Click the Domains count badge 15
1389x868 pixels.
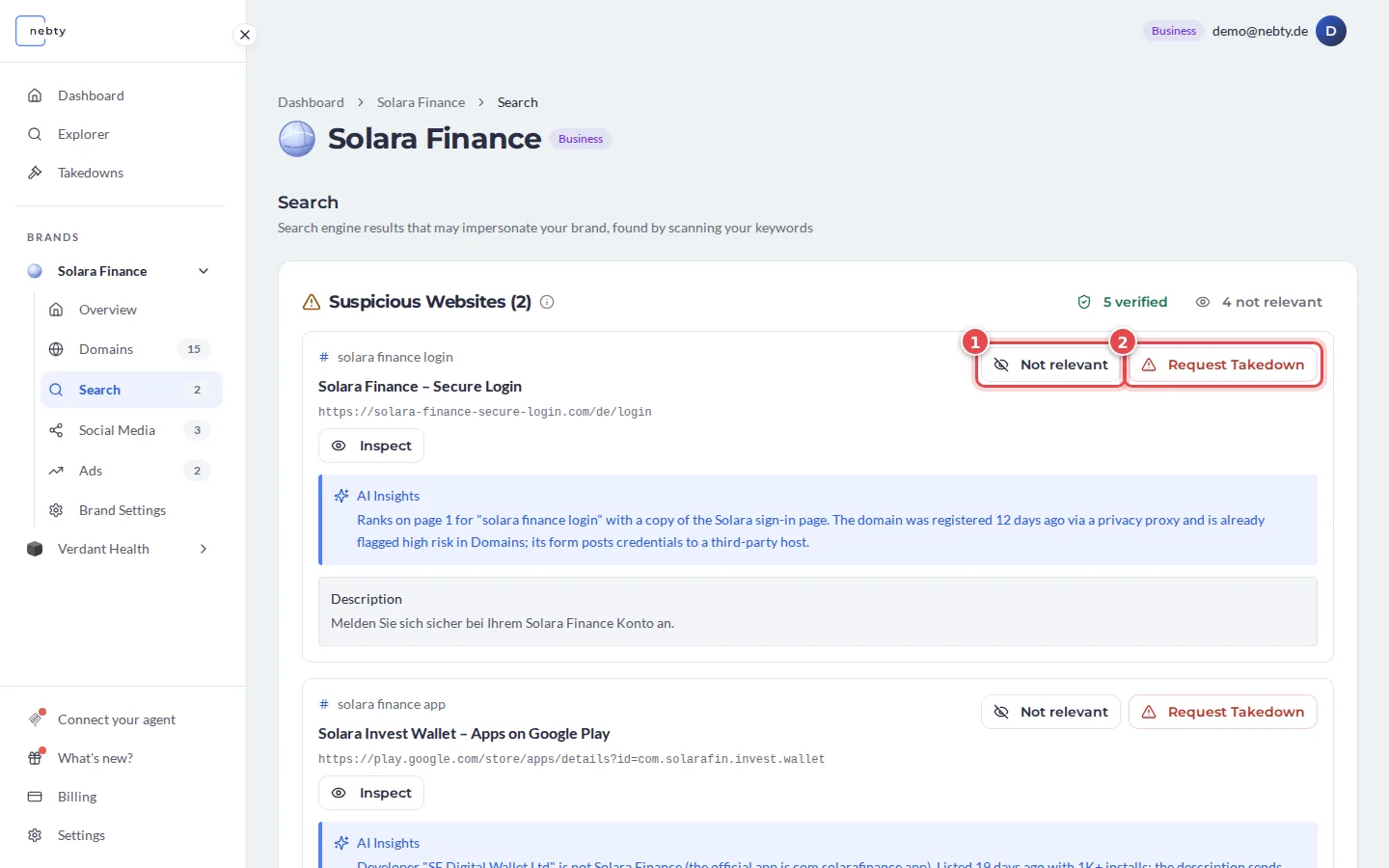(194, 349)
